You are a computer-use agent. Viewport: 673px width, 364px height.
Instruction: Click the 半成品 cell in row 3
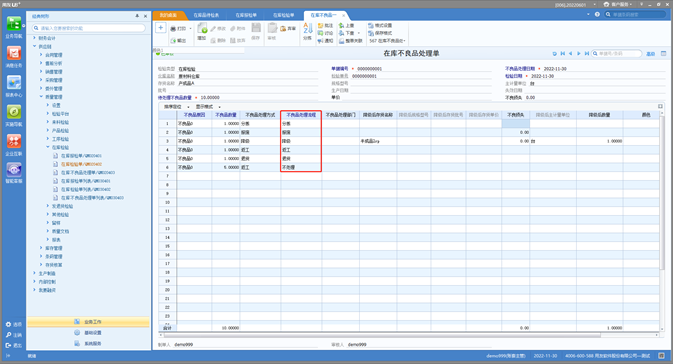(378, 141)
